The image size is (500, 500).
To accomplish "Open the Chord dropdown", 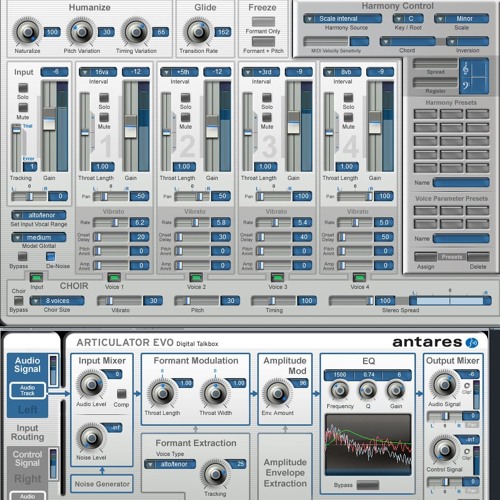I will pyautogui.click(x=408, y=42).
